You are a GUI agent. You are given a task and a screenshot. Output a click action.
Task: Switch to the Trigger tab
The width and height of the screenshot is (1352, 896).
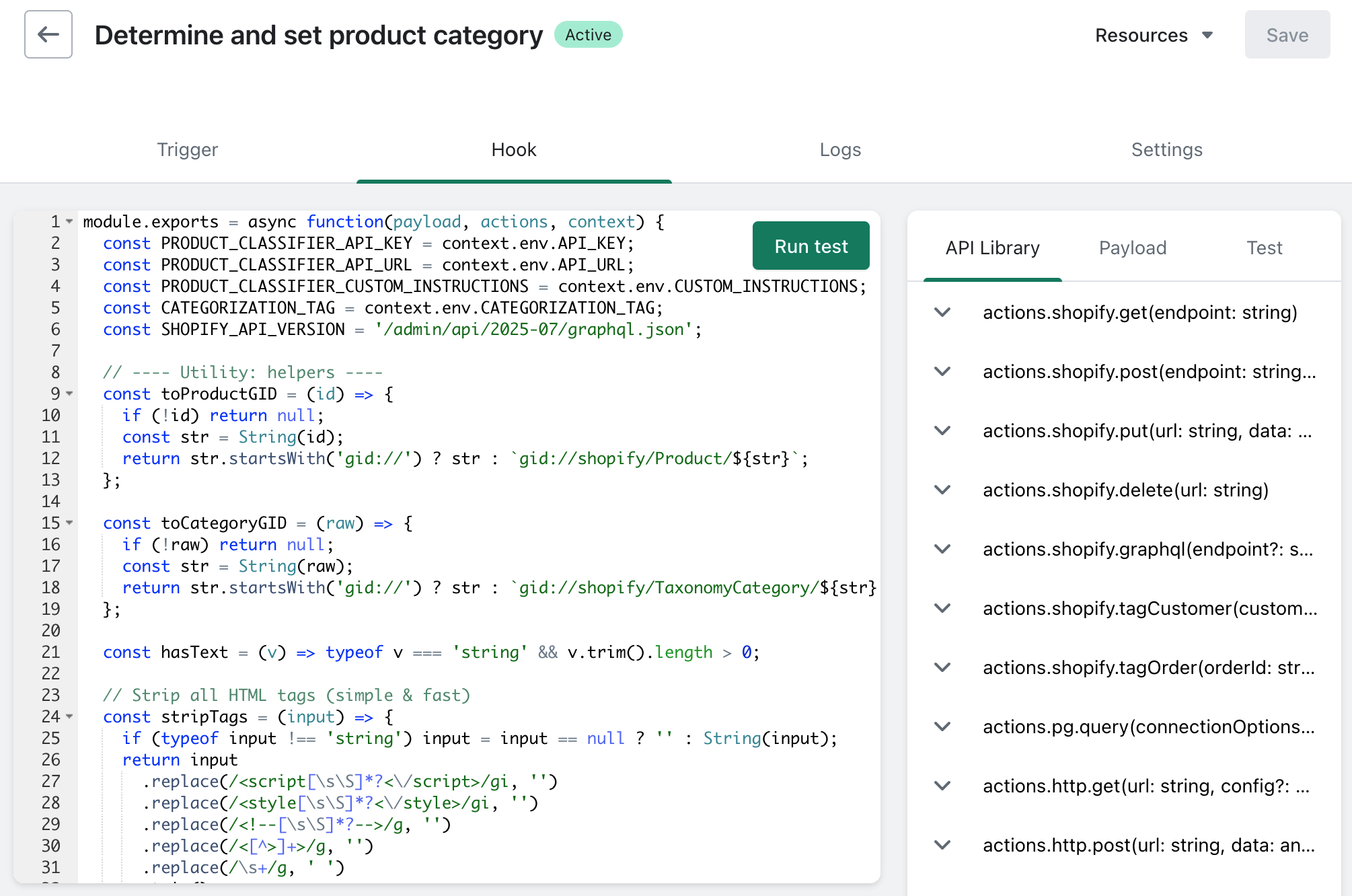(x=187, y=149)
